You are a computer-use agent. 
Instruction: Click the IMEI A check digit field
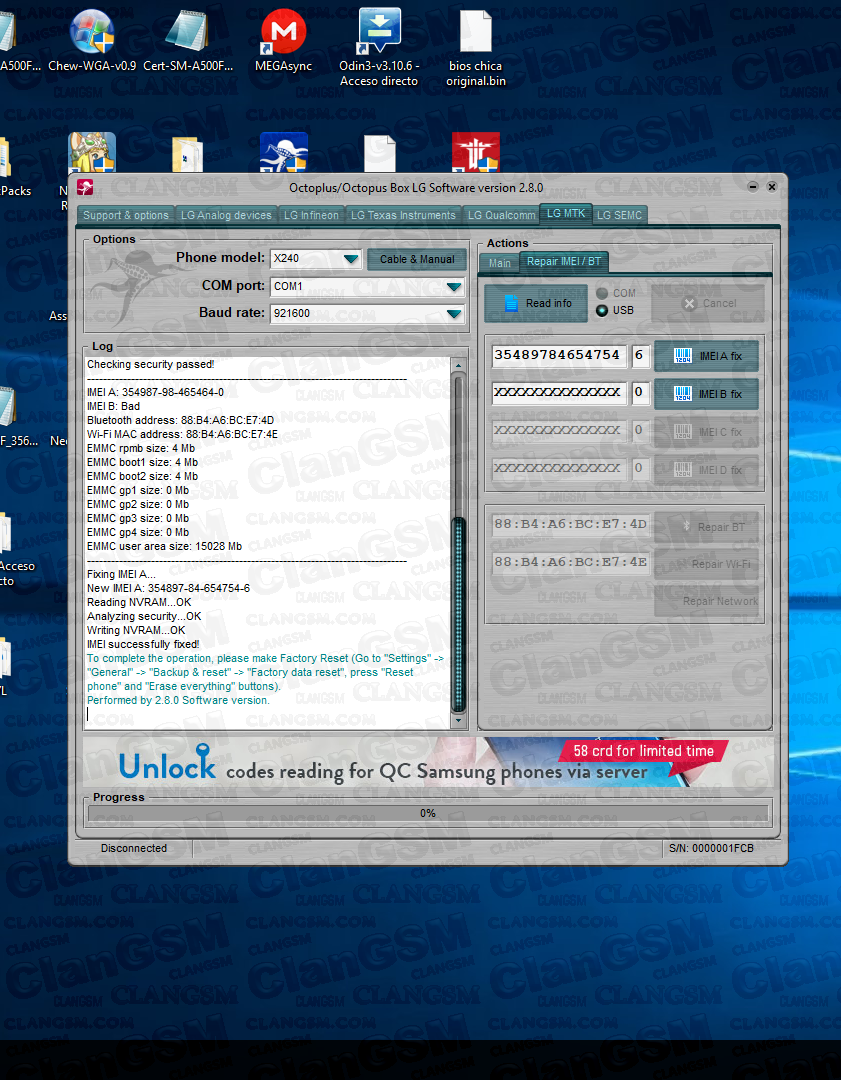[x=640, y=355]
